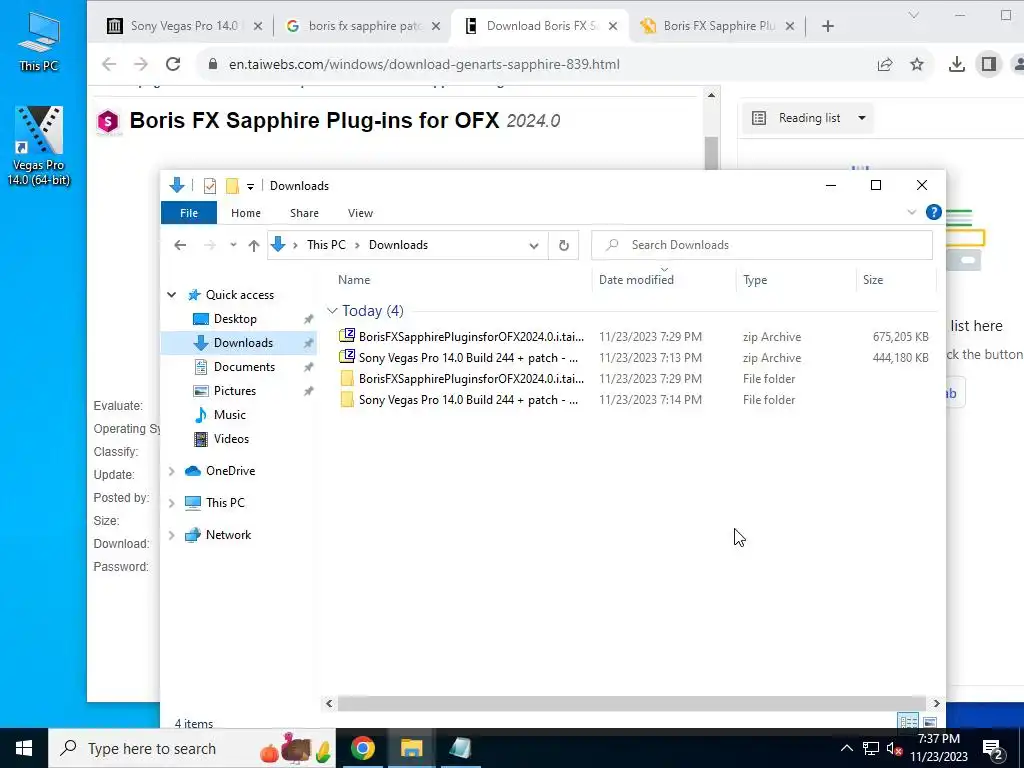This screenshot has width=1024, height=768.
Task: Select Documents in navigation pane
Action: tap(244, 367)
